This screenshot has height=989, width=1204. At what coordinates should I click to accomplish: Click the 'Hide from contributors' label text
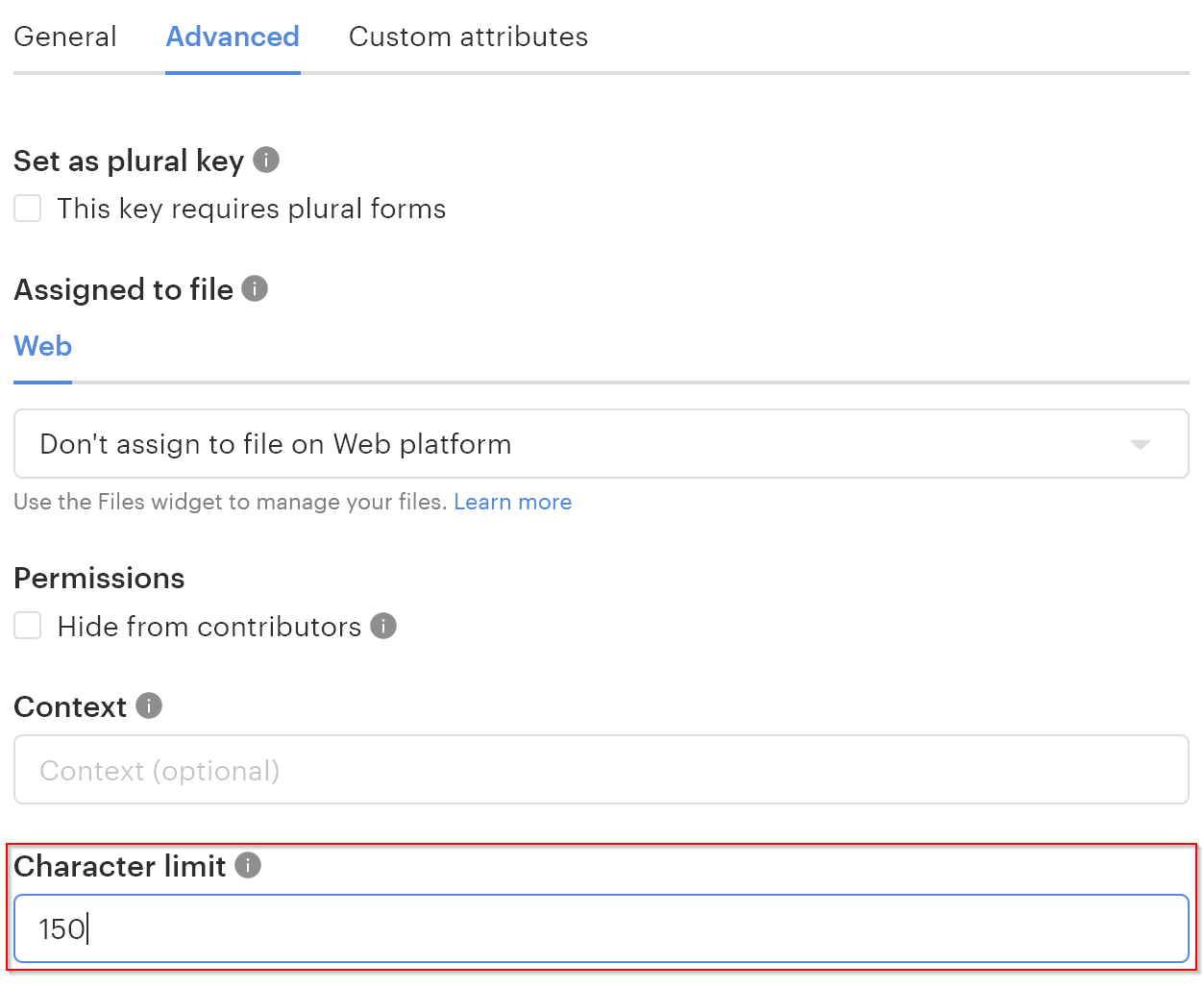click(x=209, y=627)
